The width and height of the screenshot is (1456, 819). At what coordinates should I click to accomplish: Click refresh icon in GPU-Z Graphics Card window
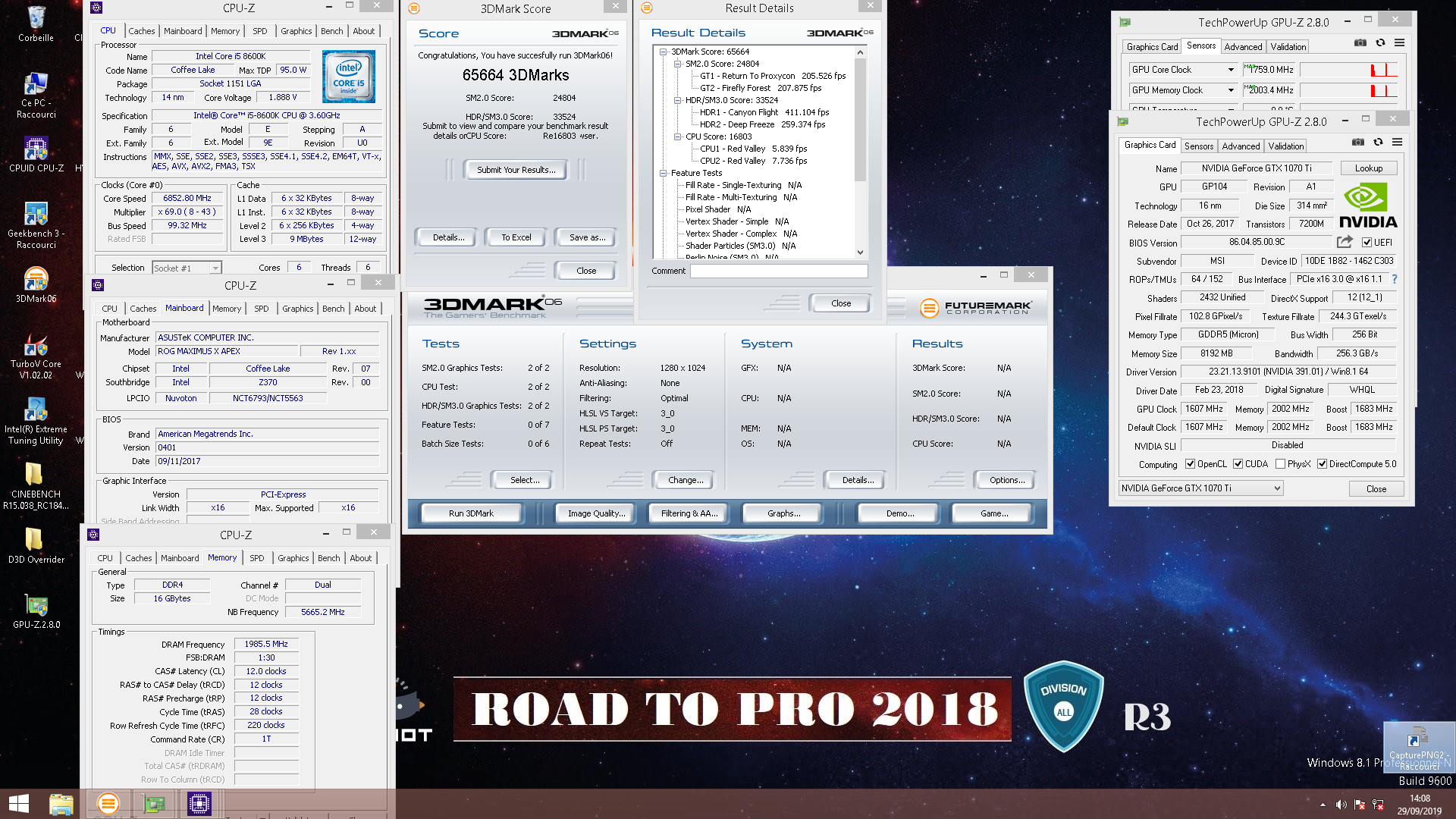[x=1378, y=142]
